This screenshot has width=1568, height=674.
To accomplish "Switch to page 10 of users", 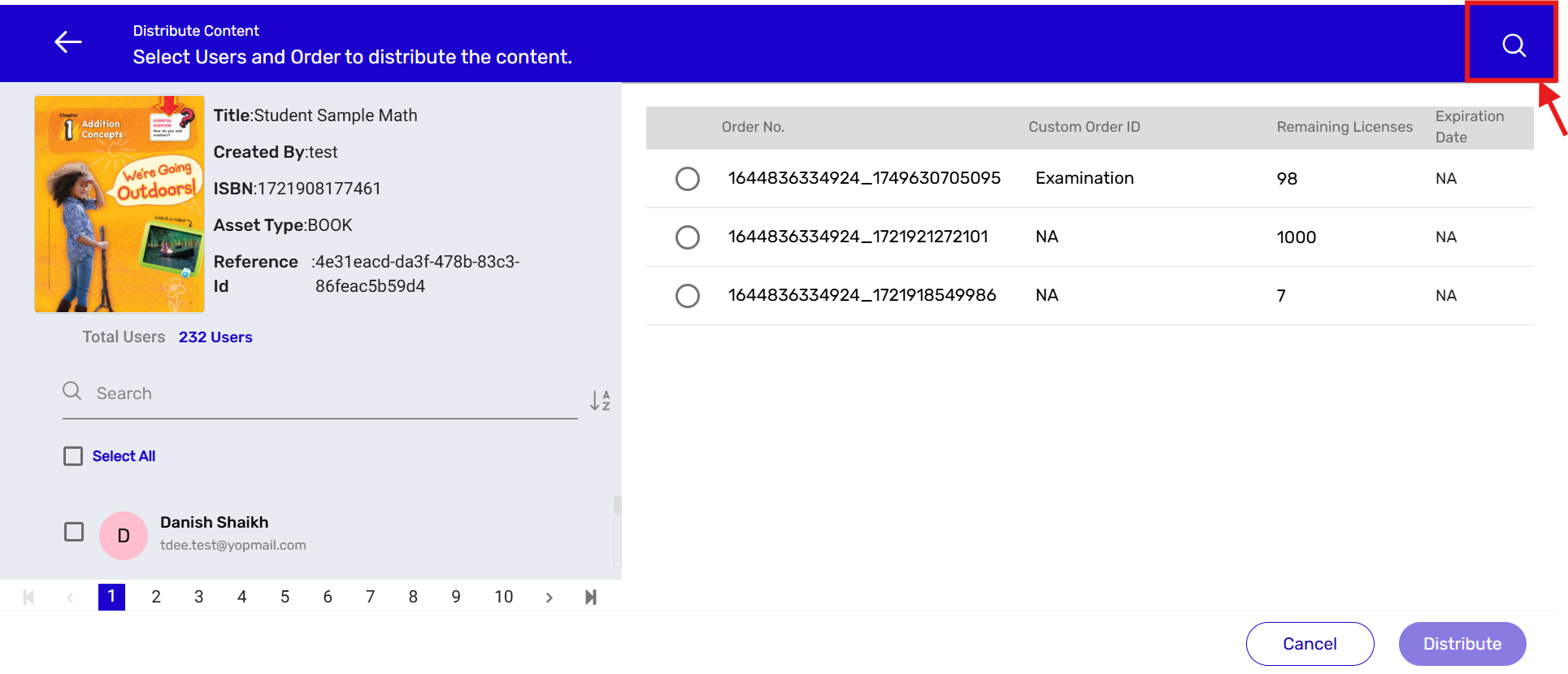I will (x=503, y=598).
